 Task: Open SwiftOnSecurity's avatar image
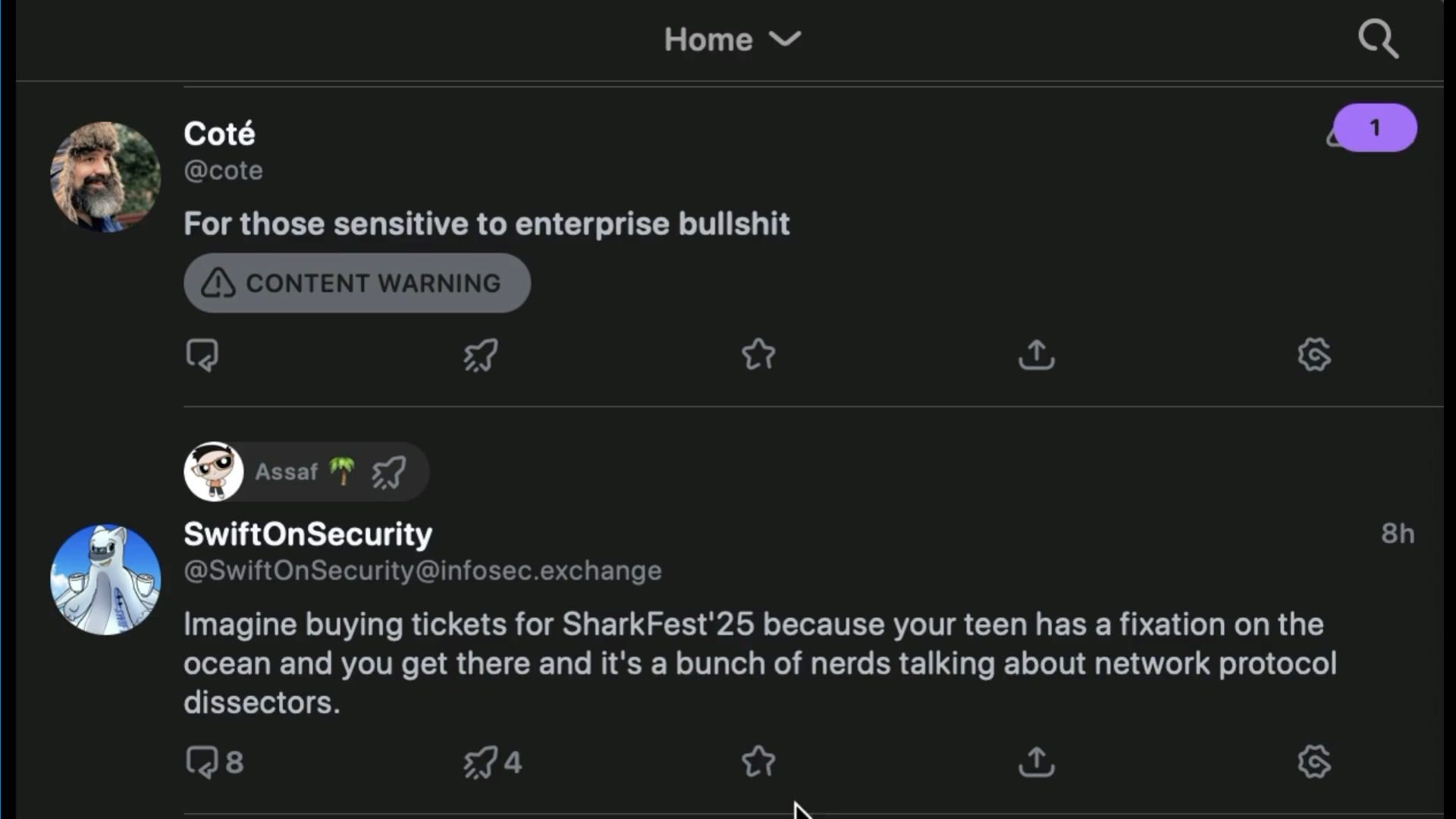(105, 580)
